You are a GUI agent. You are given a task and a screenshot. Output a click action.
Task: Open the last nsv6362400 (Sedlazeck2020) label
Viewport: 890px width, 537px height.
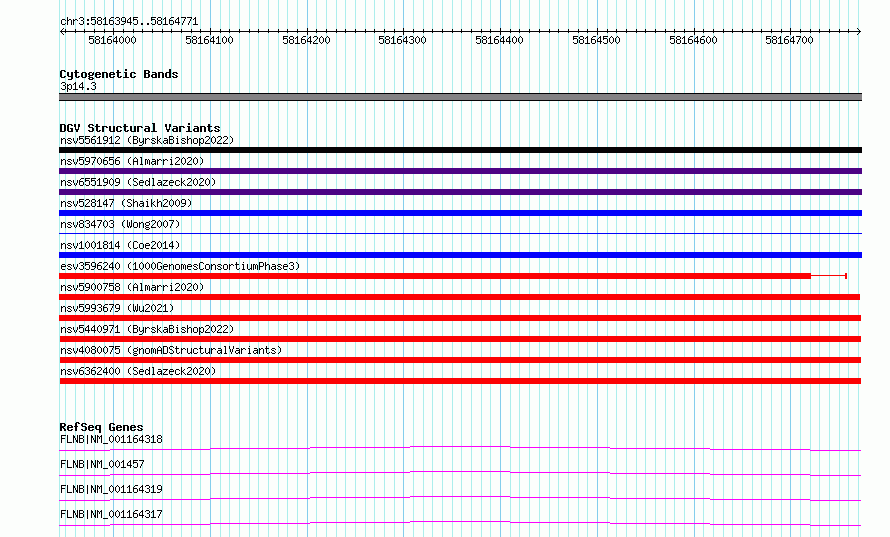point(138,371)
